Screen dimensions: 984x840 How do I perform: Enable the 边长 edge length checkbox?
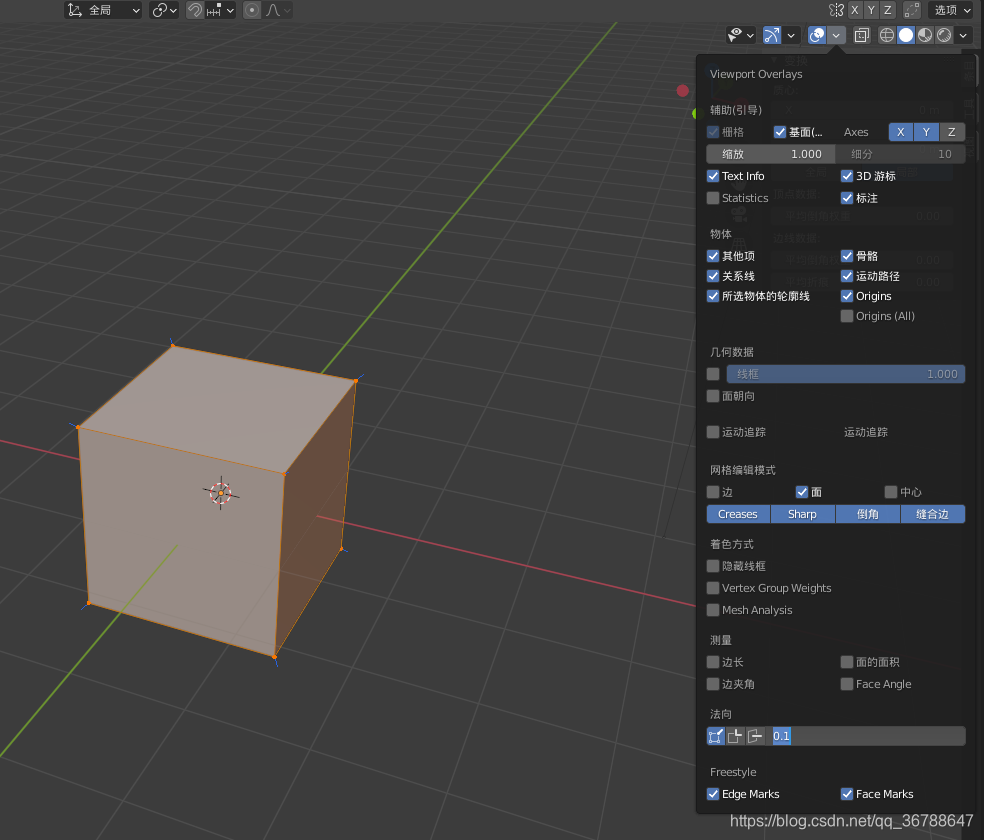tap(713, 662)
